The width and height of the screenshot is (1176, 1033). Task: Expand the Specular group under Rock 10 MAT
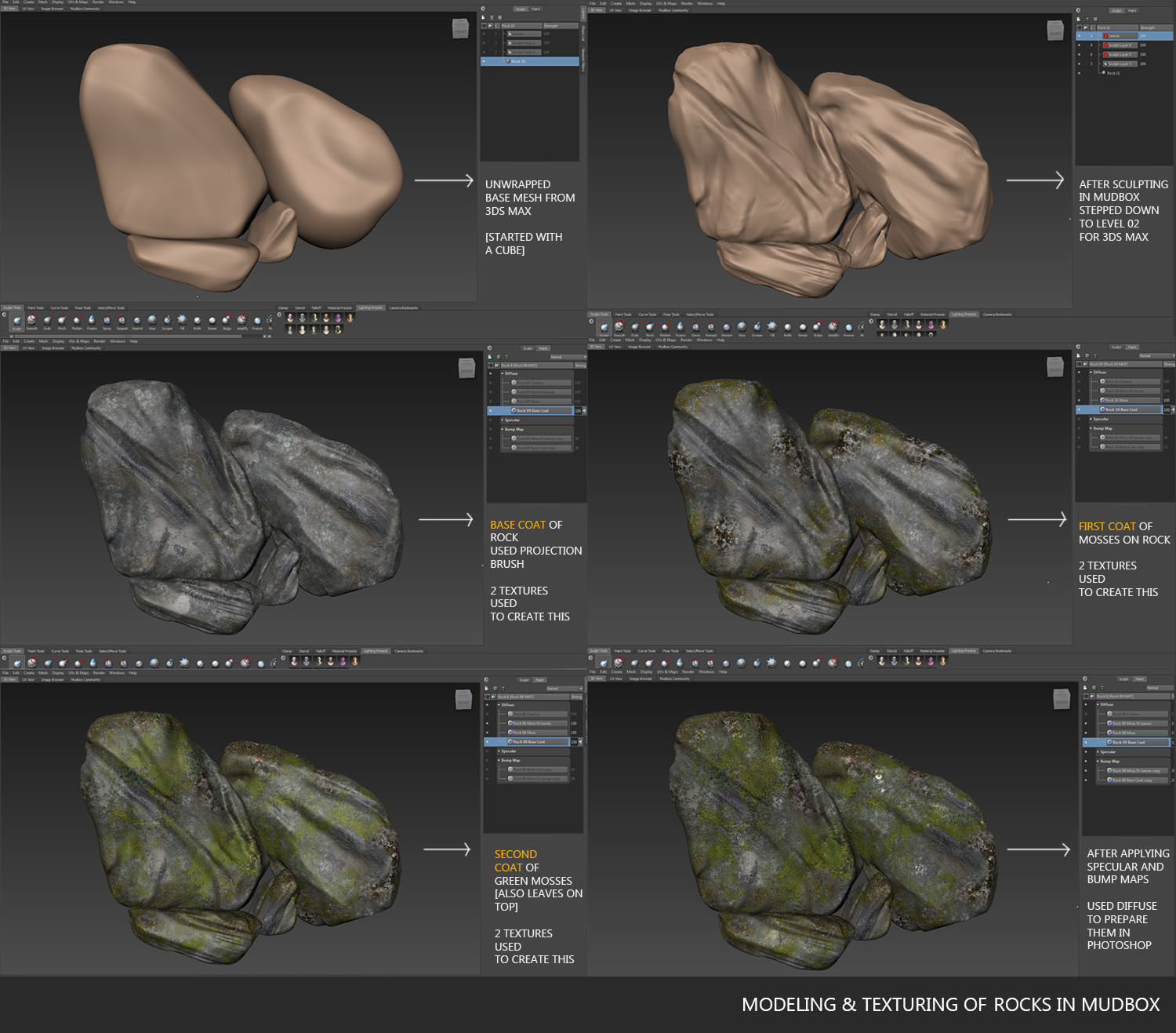pos(1091,419)
